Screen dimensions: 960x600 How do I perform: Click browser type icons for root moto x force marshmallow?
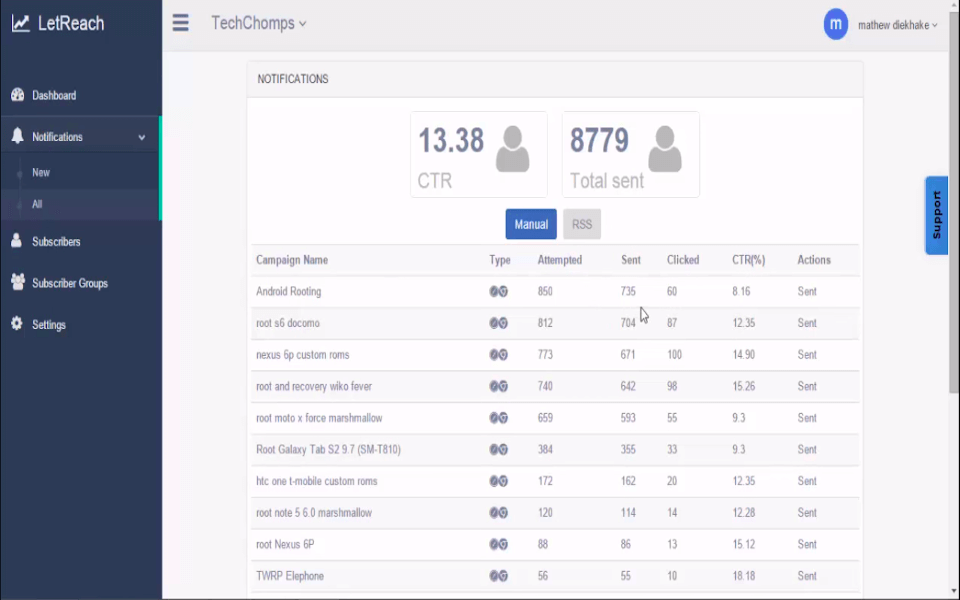(498, 418)
